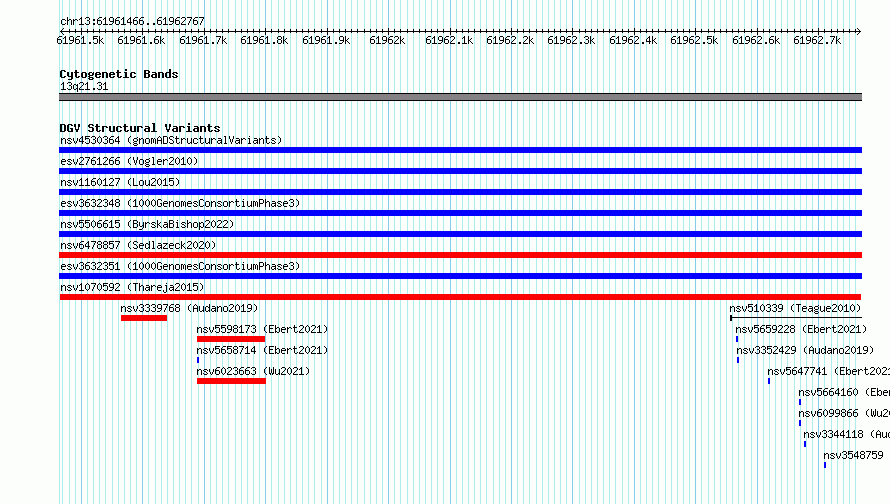The image size is (890, 504).
Task: Click the red bar under nsv6478857
Action: (460, 255)
